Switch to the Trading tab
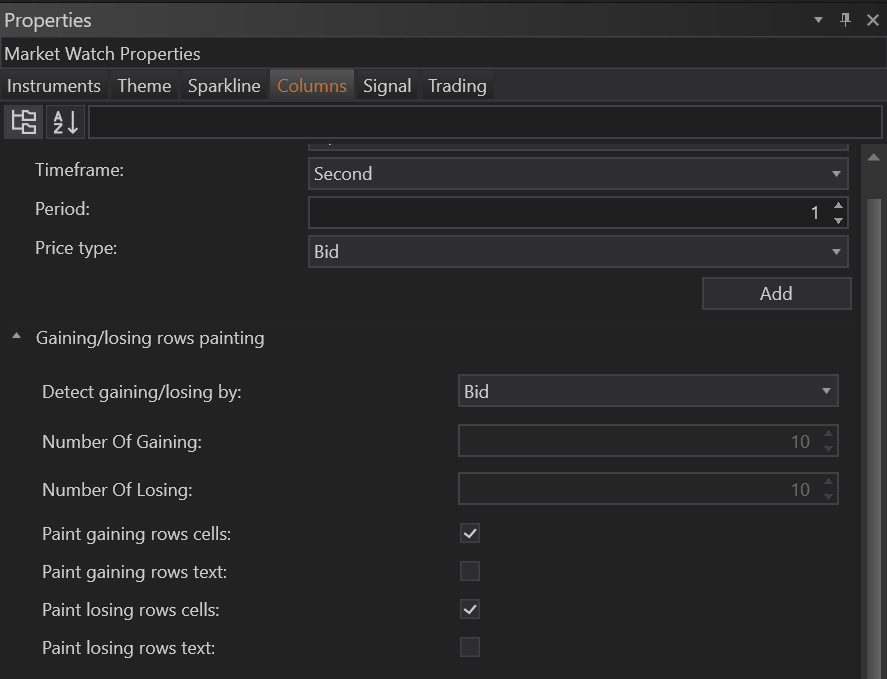This screenshot has width=887, height=679. (457, 86)
